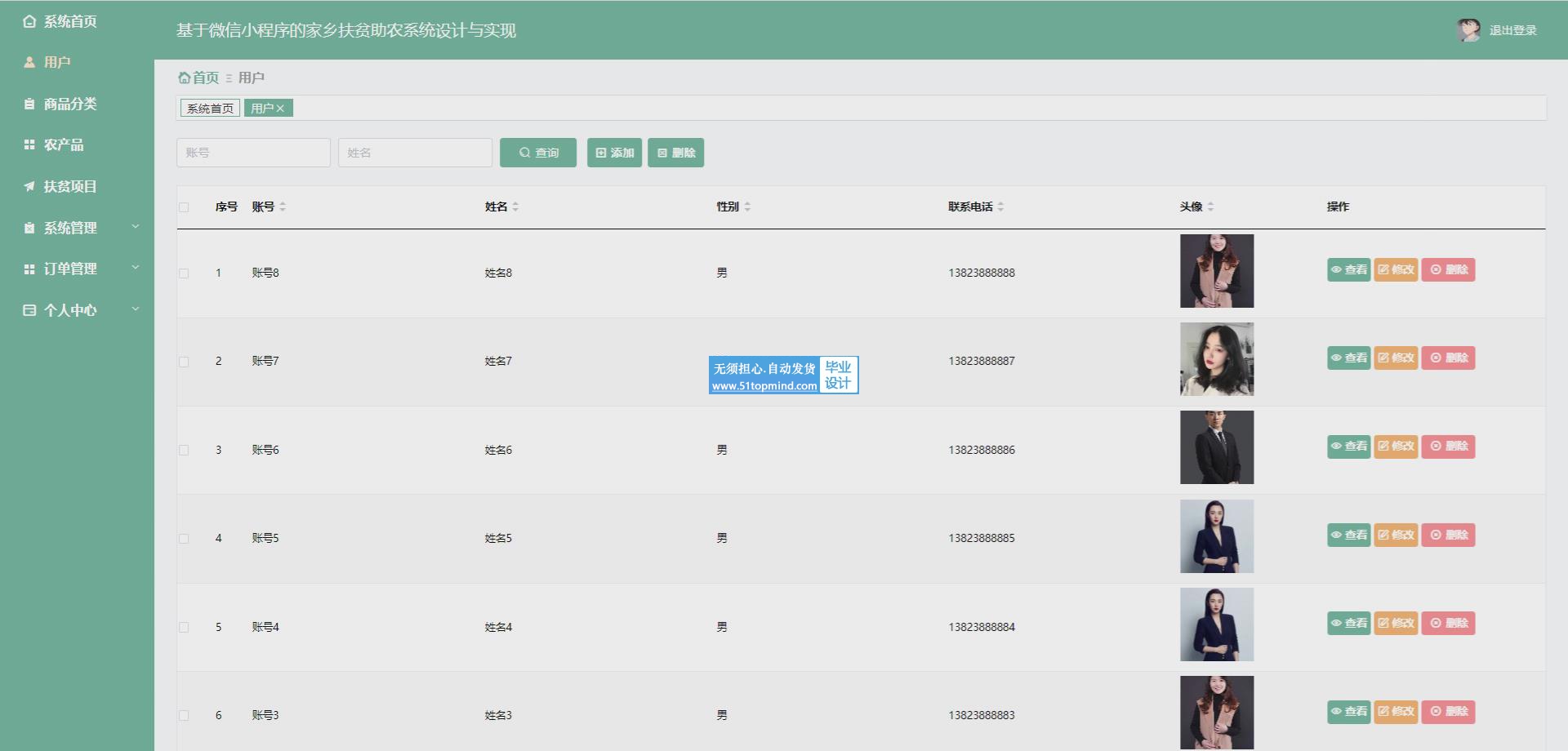Sort the table by 账号 column
Screen dimensions: 1568x751
pyautogui.click(x=283, y=207)
